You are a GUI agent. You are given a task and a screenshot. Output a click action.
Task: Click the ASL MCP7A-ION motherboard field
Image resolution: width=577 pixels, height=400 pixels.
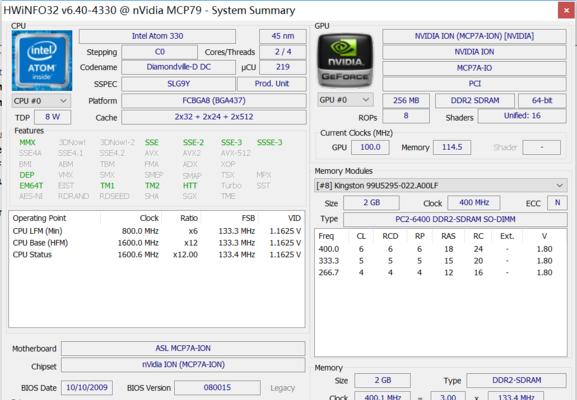(183, 348)
